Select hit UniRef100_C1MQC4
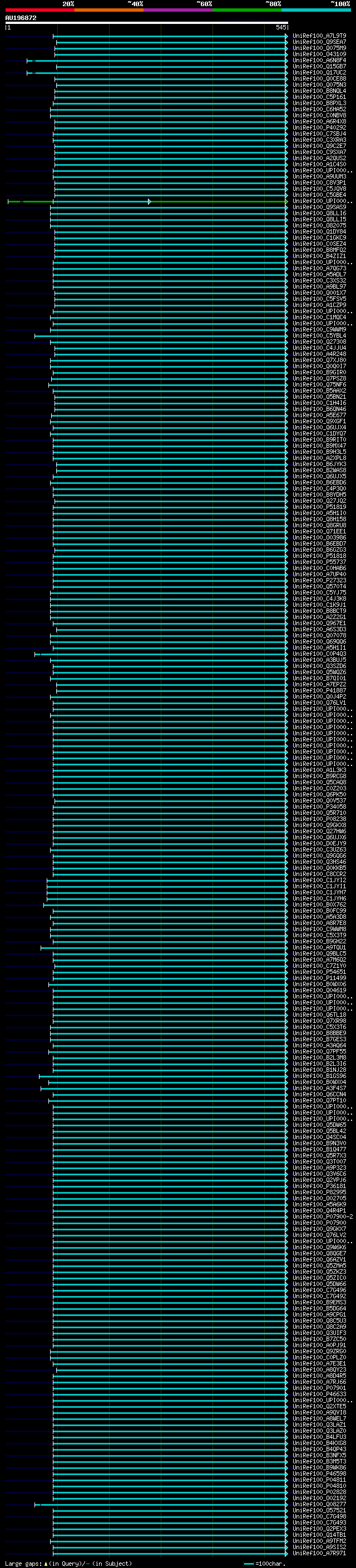The width and height of the screenshot is (356, 1568). (319, 318)
